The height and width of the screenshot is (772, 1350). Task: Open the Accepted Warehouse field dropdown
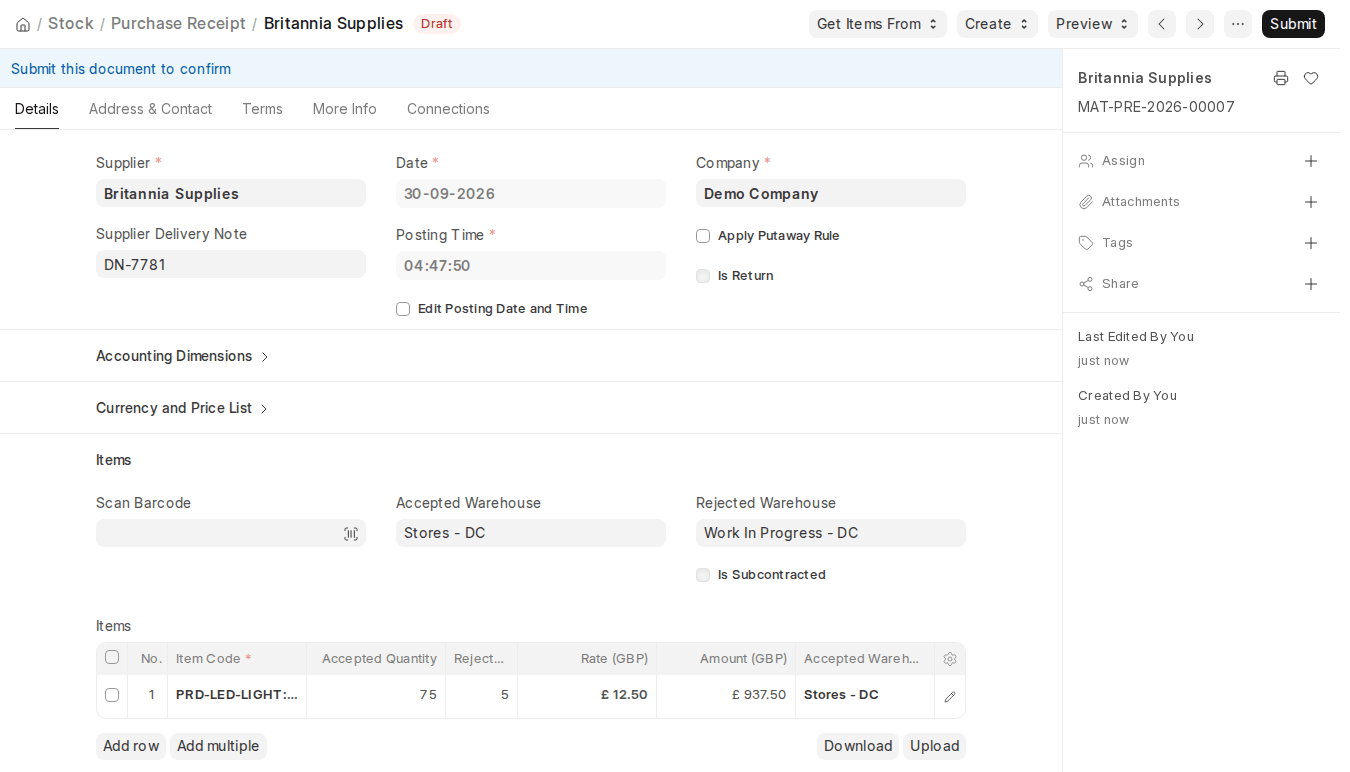pos(531,533)
